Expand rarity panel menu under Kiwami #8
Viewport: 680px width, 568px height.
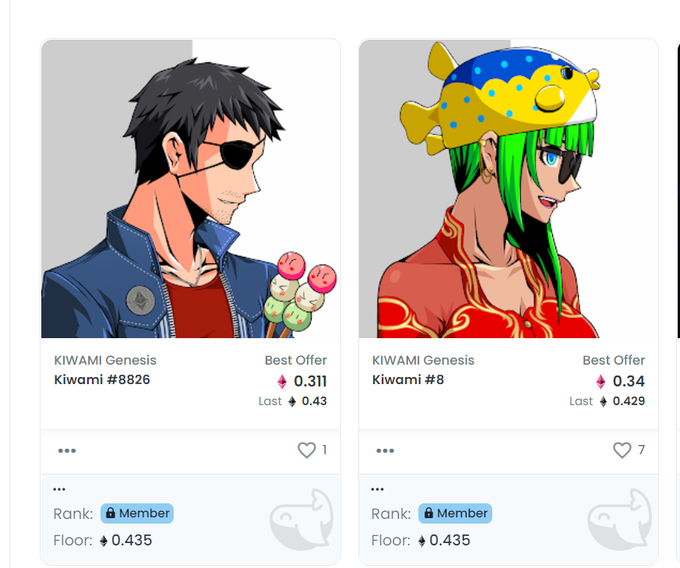pyautogui.click(x=377, y=490)
